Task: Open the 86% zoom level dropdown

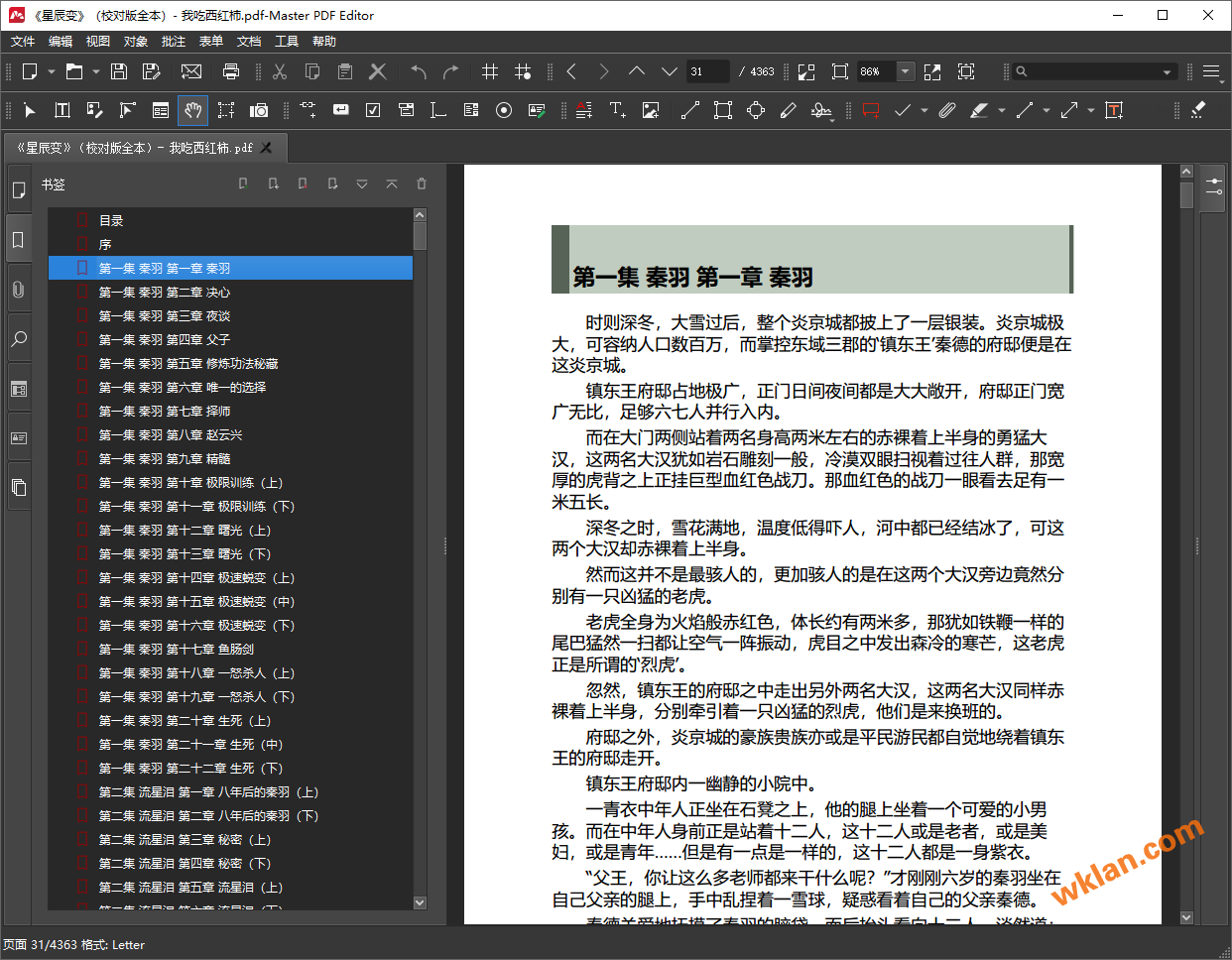Action: pyautogui.click(x=905, y=71)
